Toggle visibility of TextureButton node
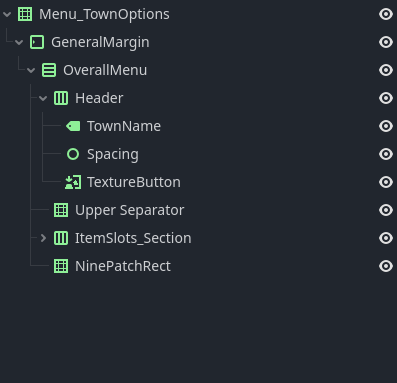The image size is (397, 383). click(x=386, y=182)
